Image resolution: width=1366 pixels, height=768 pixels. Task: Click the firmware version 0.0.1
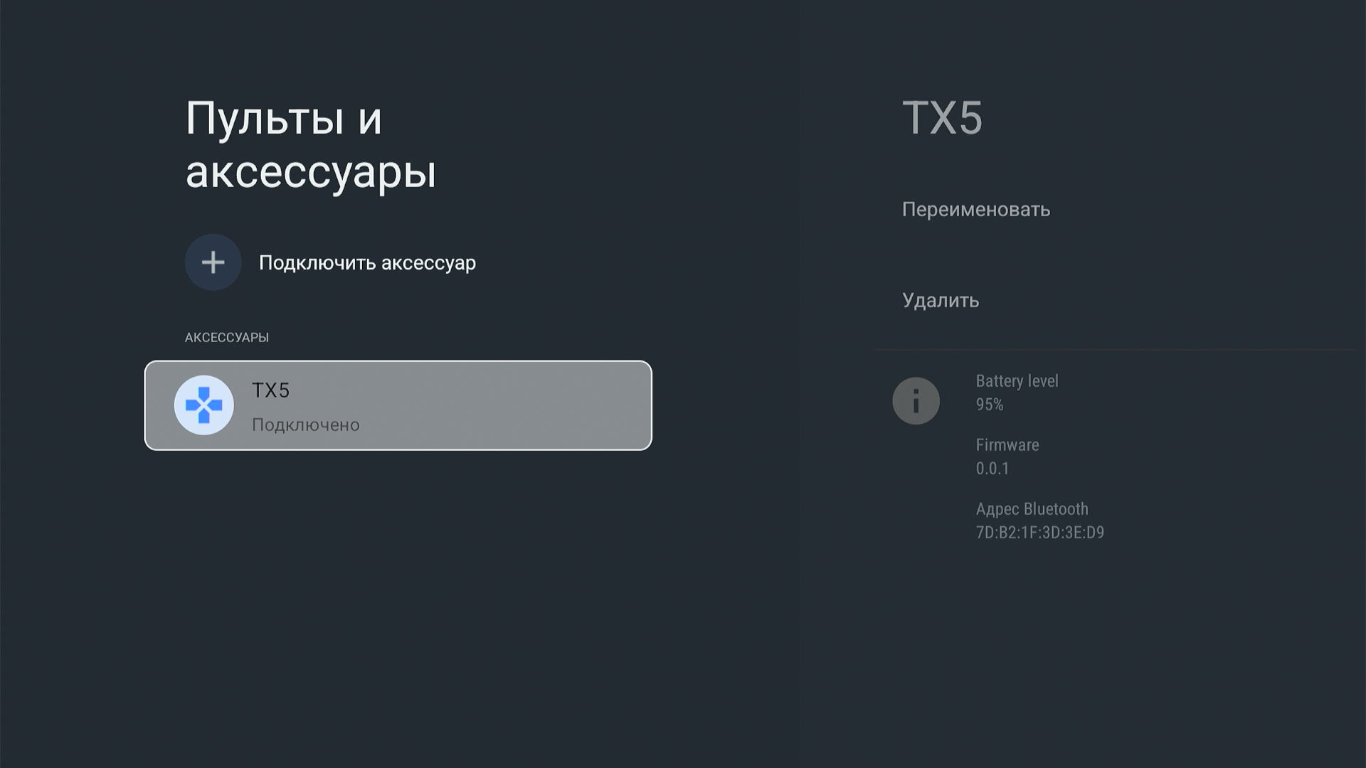(x=993, y=469)
